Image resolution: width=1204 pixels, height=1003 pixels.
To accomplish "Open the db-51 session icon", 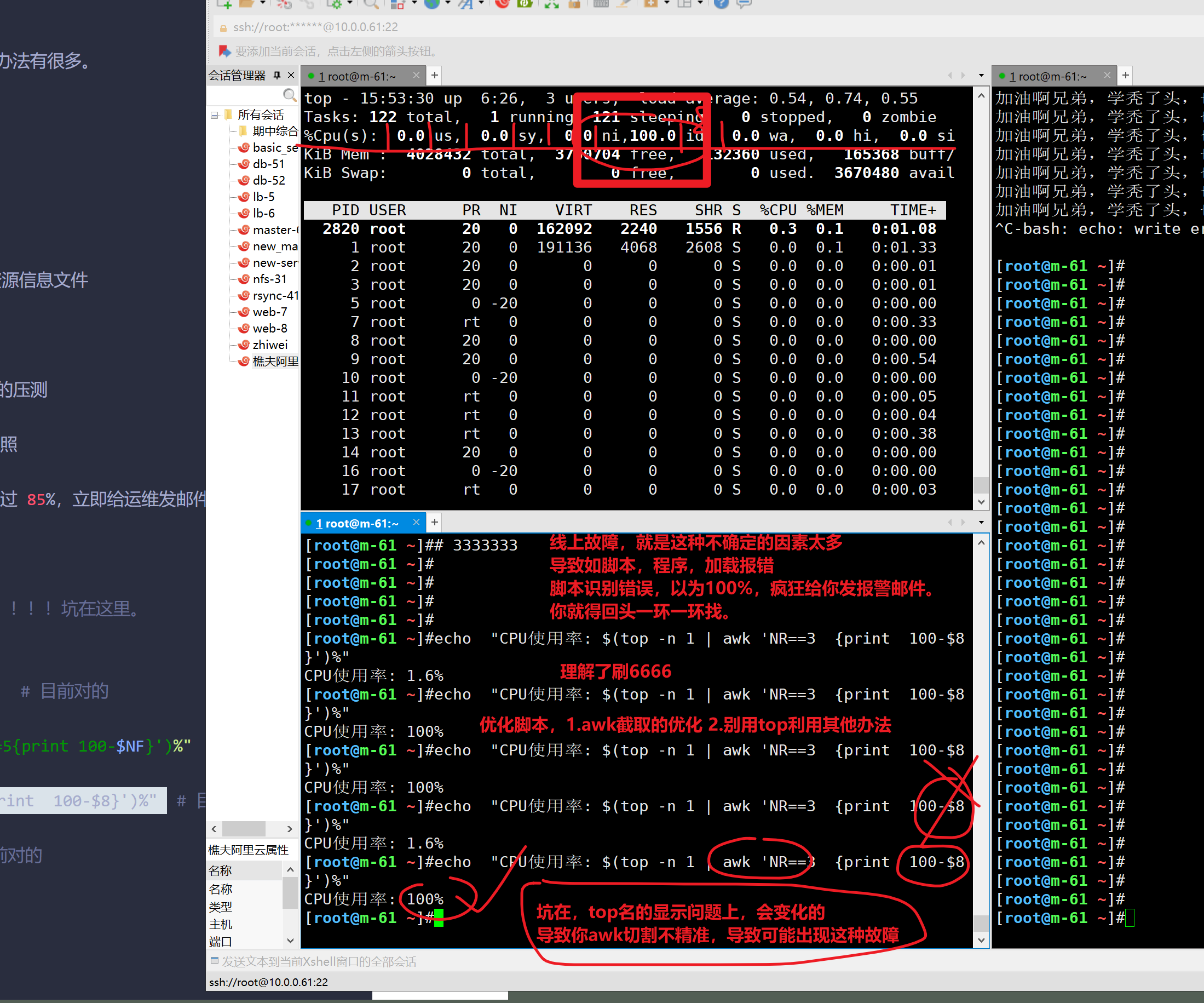I will click(244, 164).
